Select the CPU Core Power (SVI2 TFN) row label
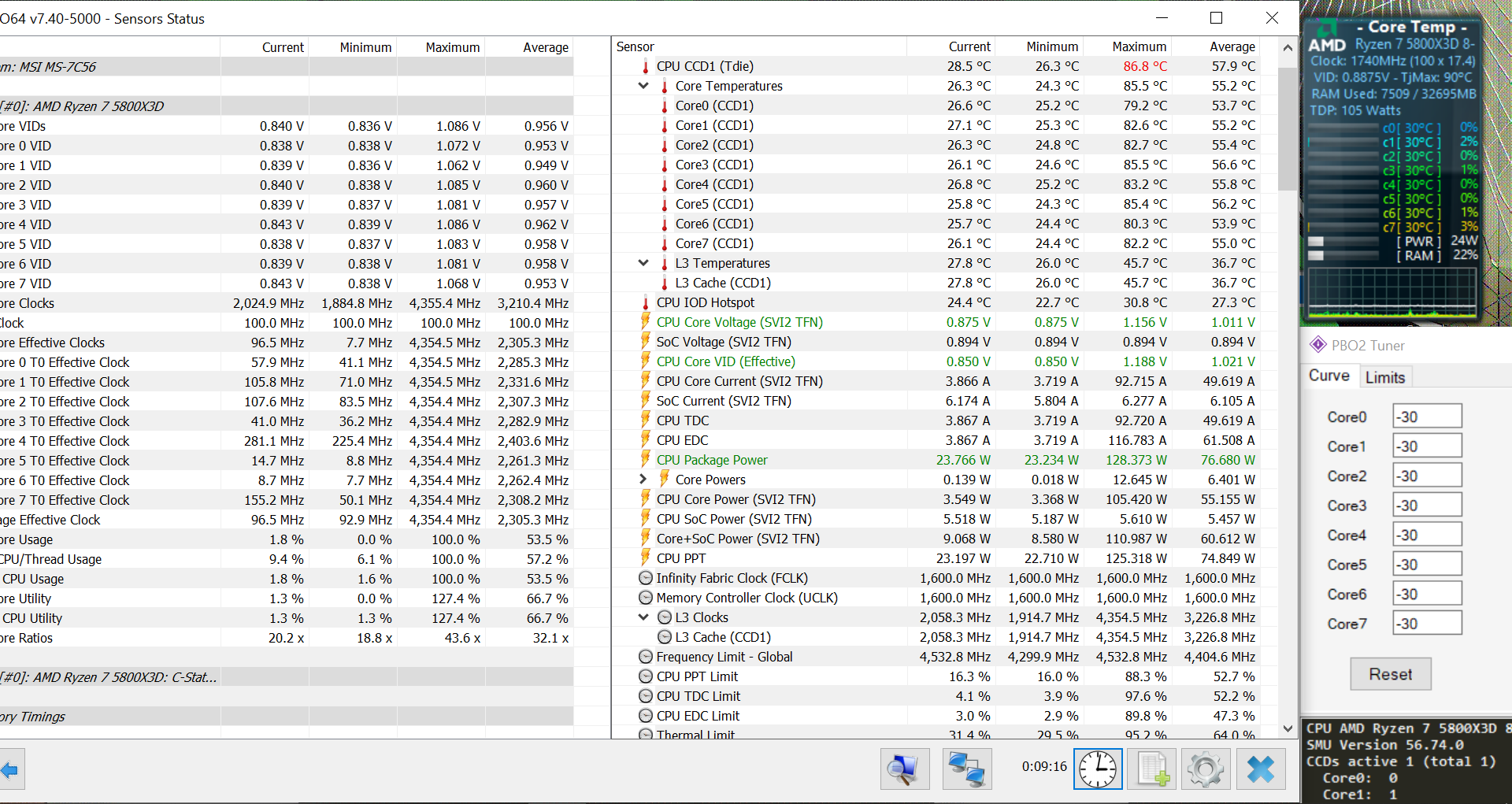Screen dimensions: 1512x804 736,499
